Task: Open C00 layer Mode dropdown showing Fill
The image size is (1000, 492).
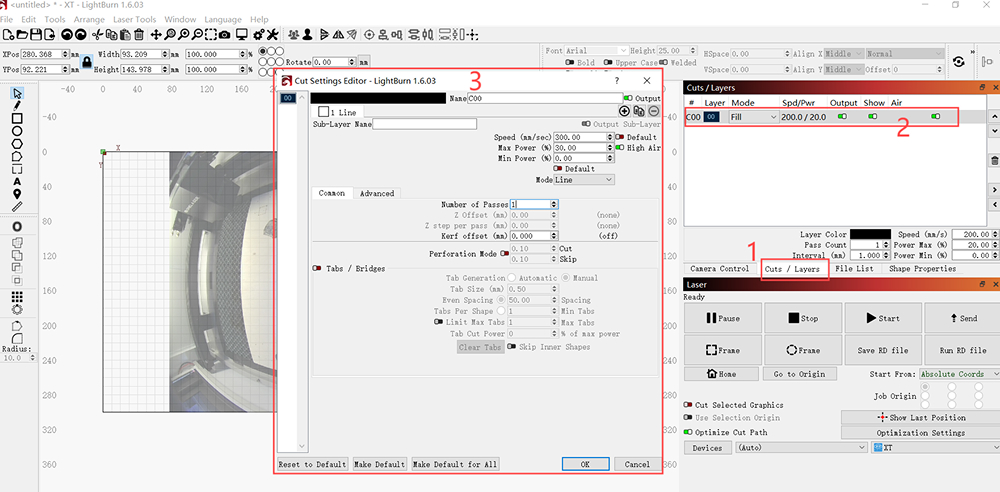Action: 754,117
